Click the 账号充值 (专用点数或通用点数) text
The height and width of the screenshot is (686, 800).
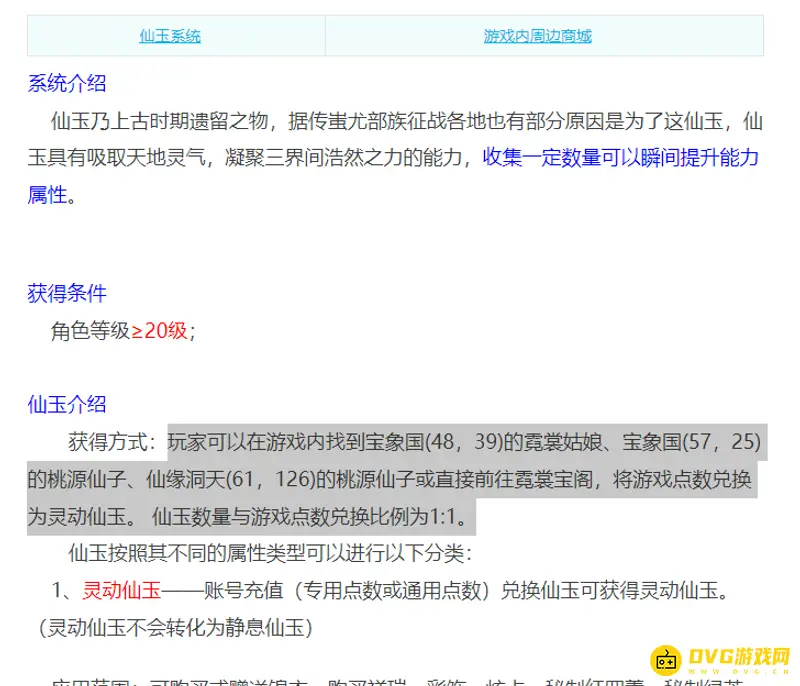click(x=347, y=590)
